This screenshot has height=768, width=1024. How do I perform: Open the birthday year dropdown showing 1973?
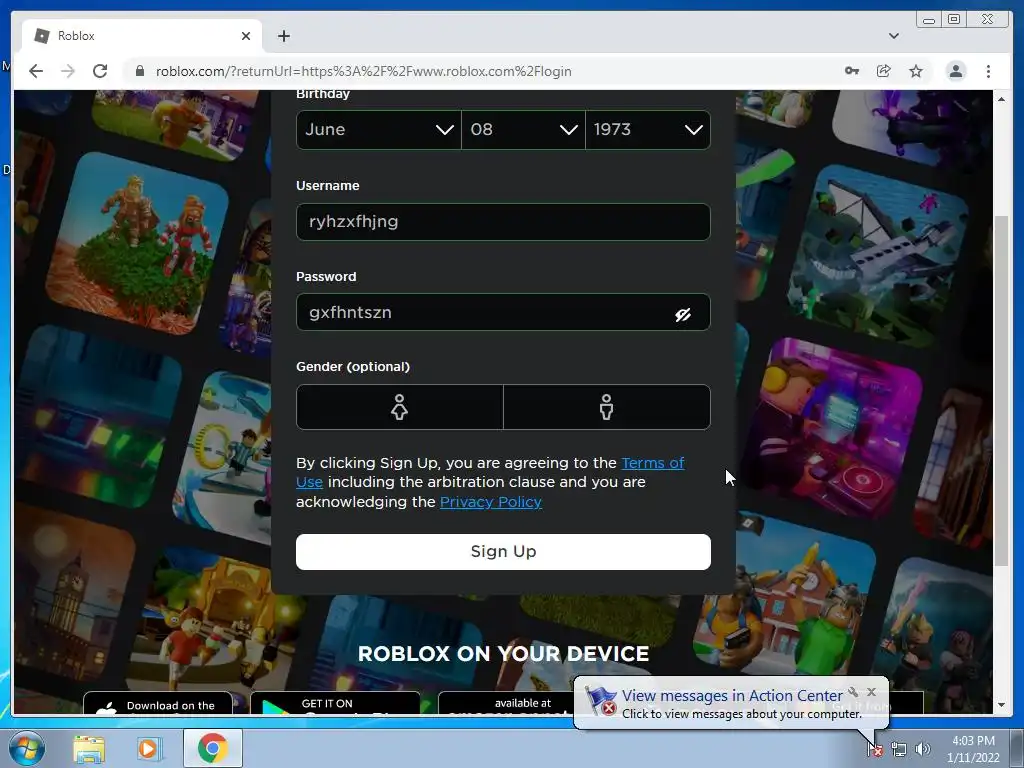coord(648,129)
